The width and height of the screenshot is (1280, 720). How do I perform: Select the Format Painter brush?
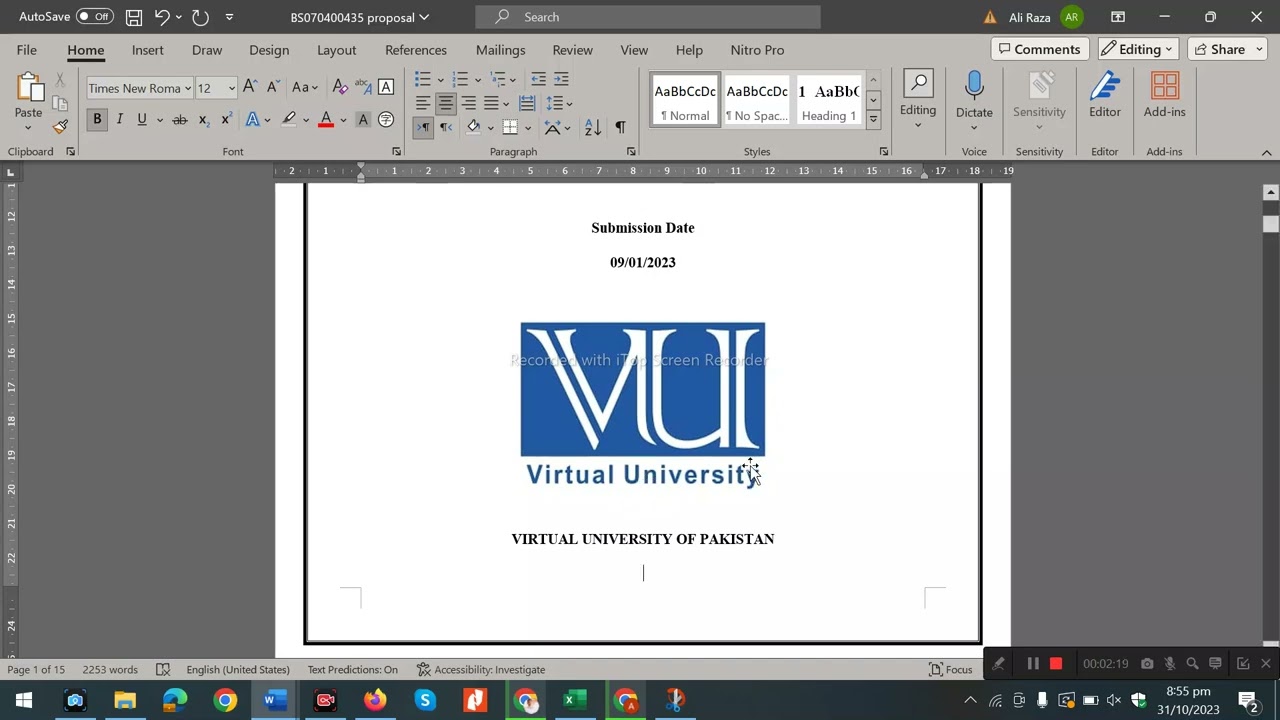coord(60,127)
